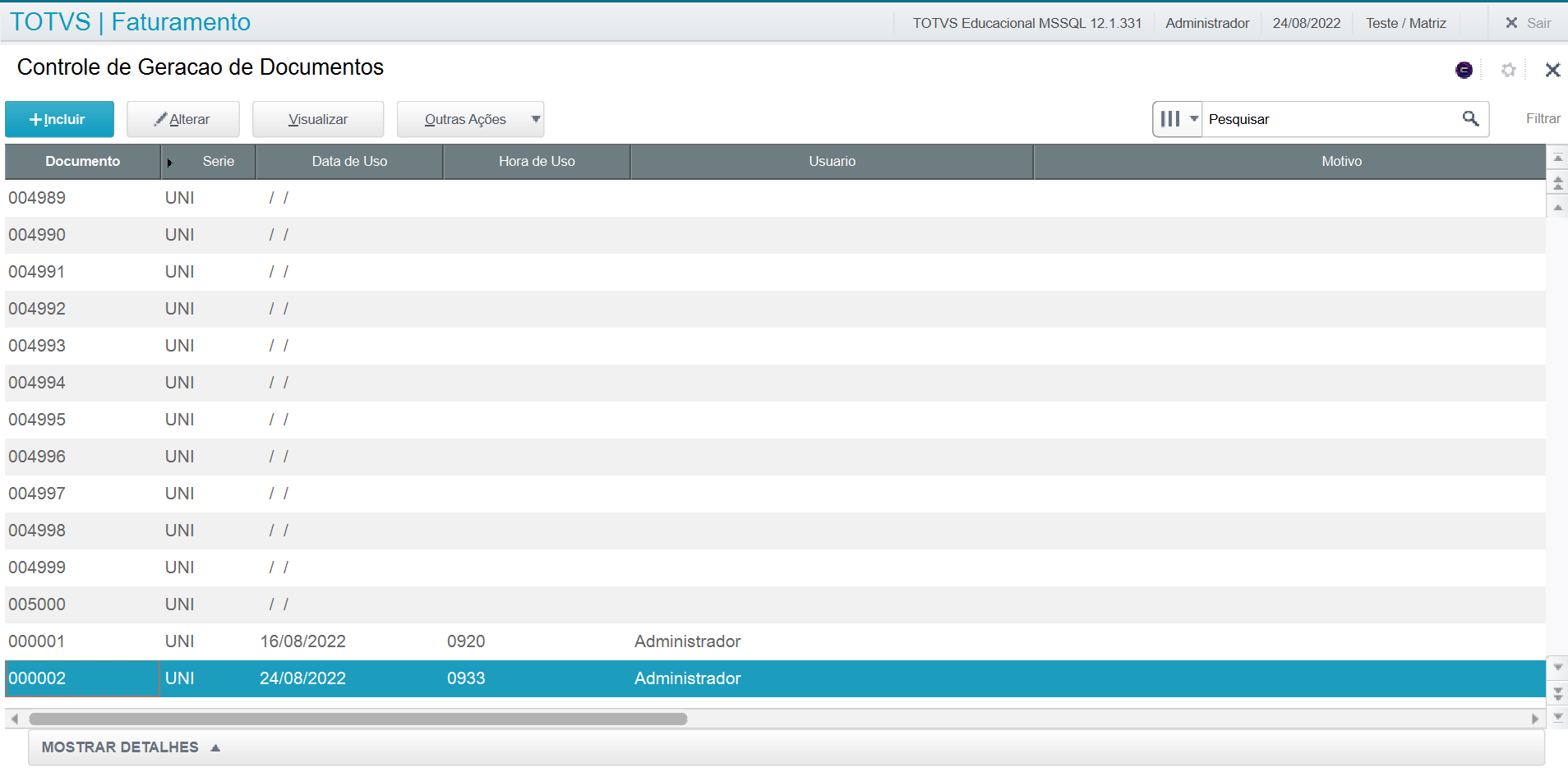The width and height of the screenshot is (1568, 772).
Task: Select document row 004997
Action: coord(775,494)
